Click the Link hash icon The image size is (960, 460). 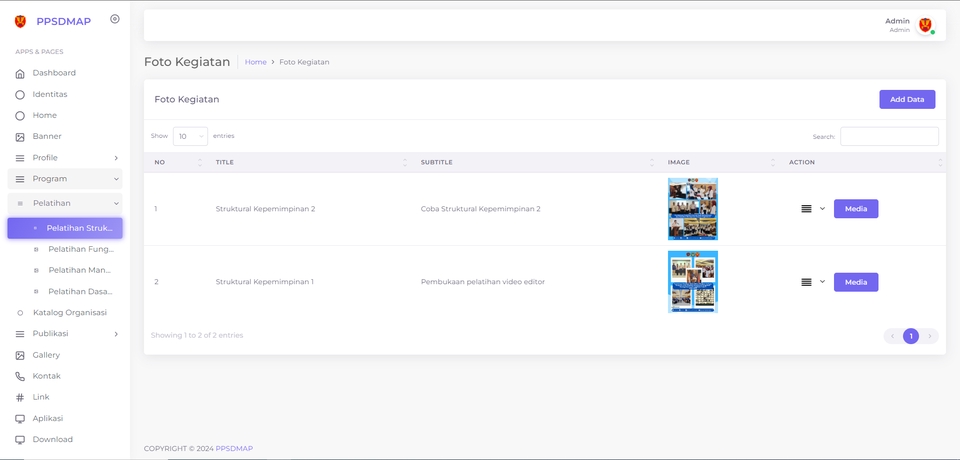(20, 398)
